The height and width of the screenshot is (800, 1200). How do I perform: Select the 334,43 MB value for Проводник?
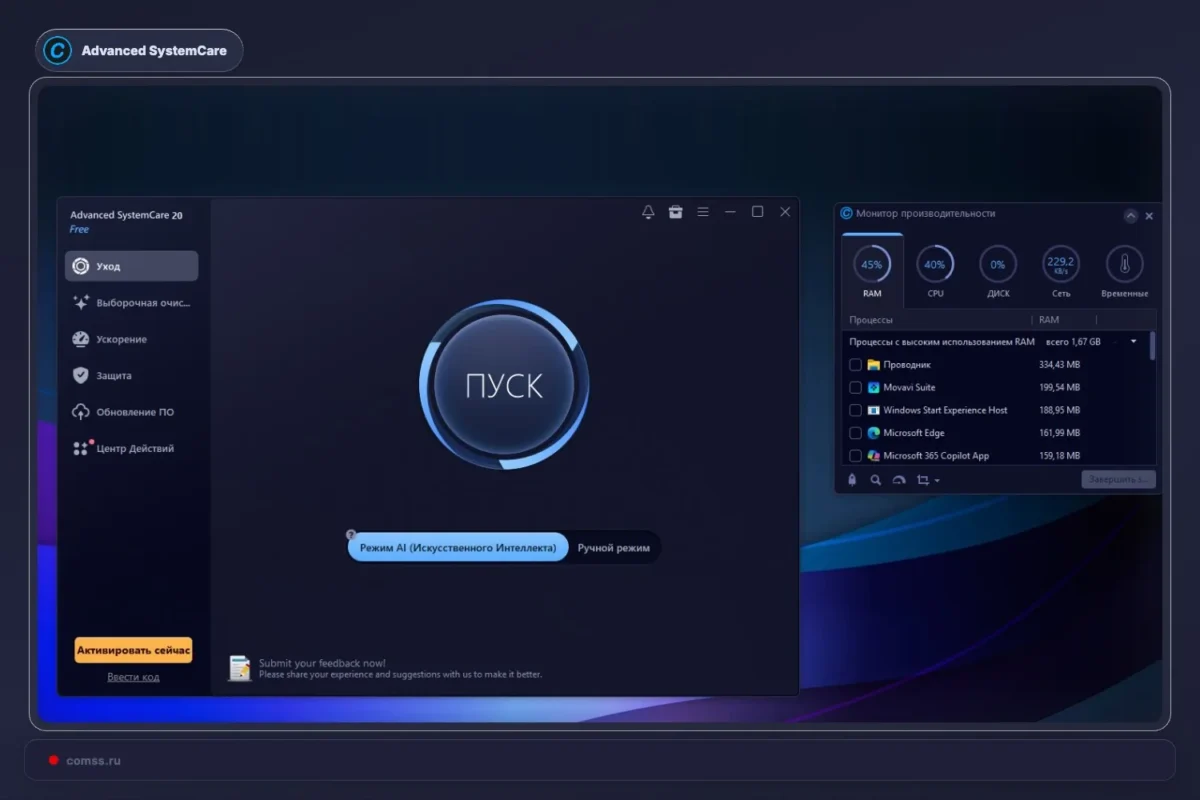pos(1059,365)
